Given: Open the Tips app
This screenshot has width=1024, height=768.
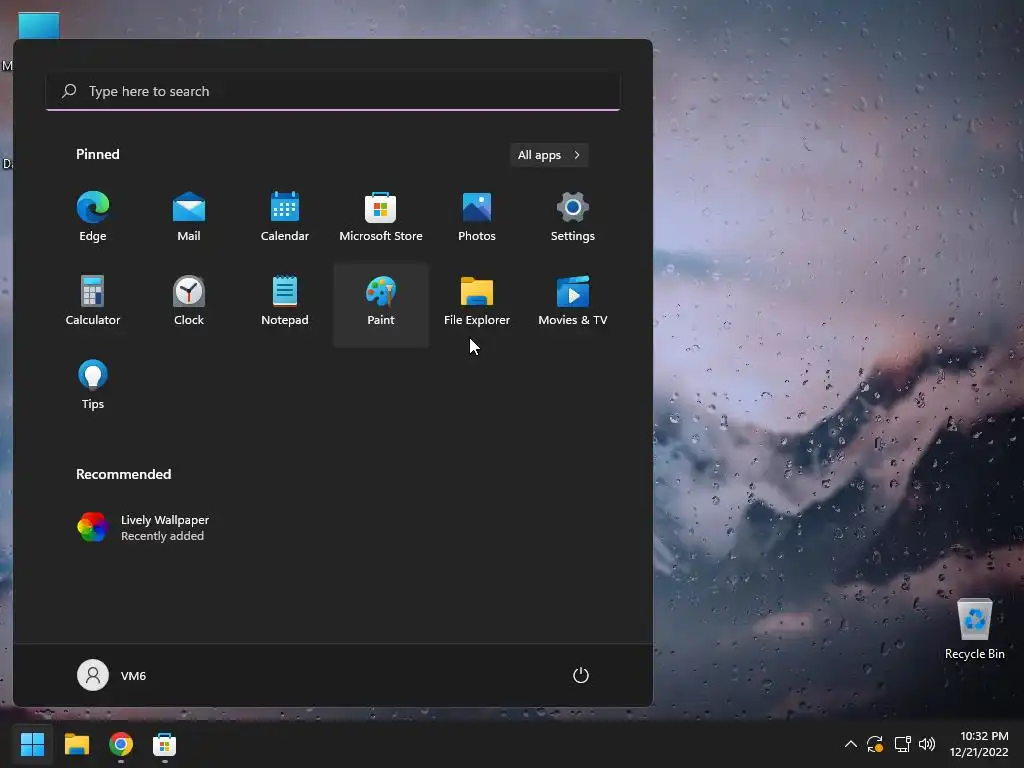Looking at the screenshot, I should [93, 385].
